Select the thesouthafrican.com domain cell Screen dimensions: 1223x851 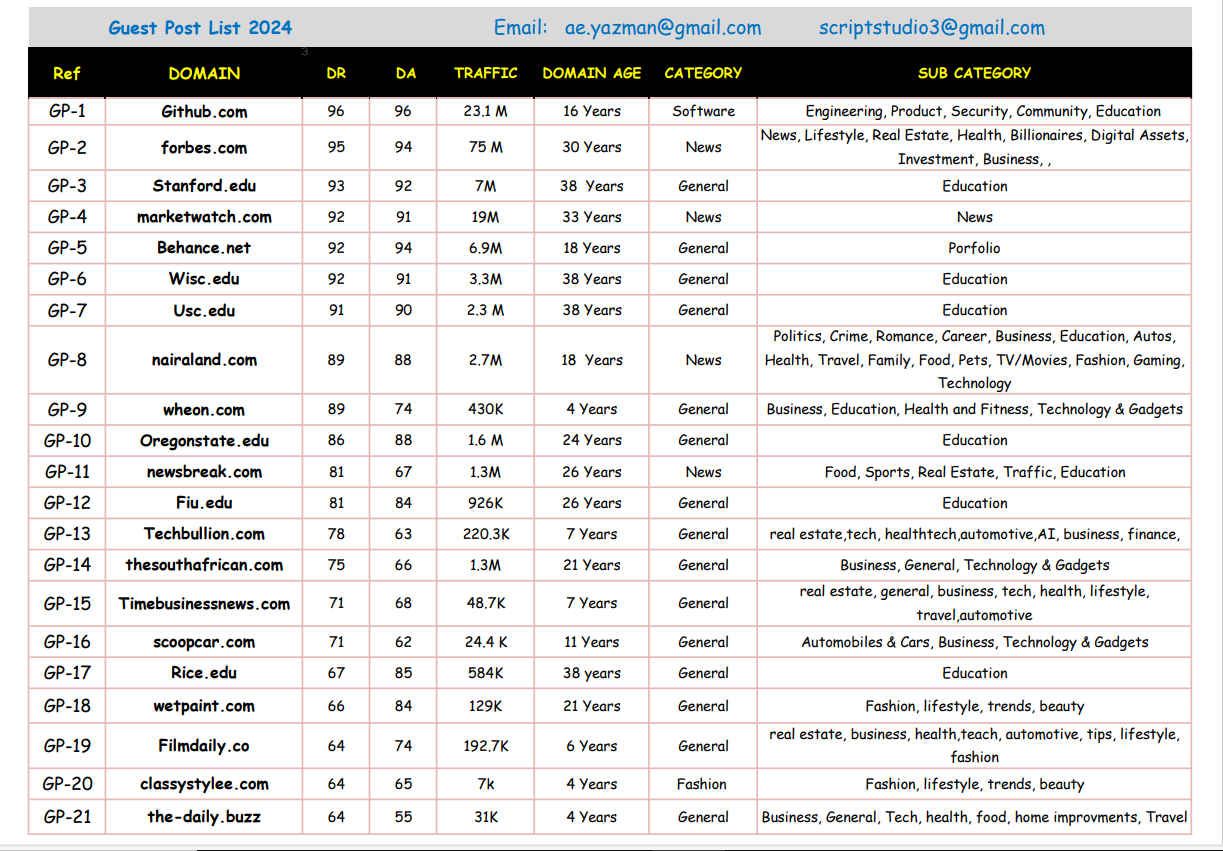point(204,565)
